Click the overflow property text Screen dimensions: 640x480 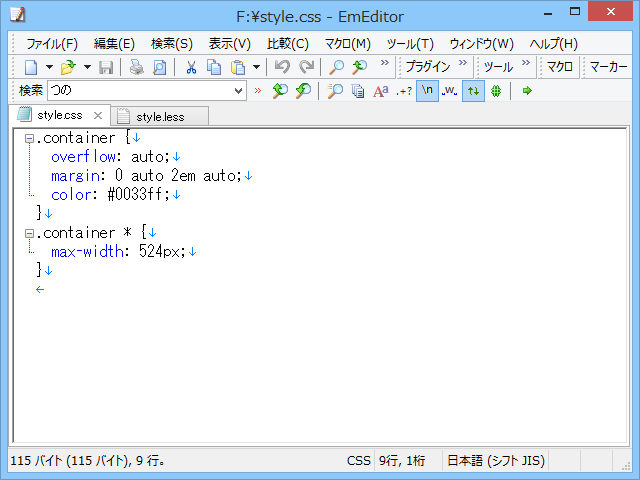click(84, 157)
